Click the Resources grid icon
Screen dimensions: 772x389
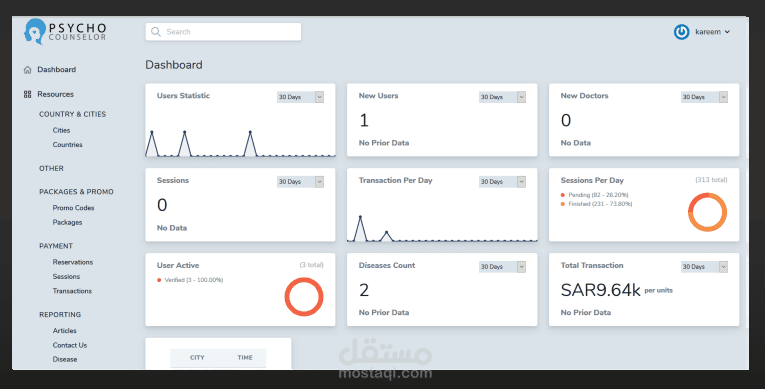point(28,95)
